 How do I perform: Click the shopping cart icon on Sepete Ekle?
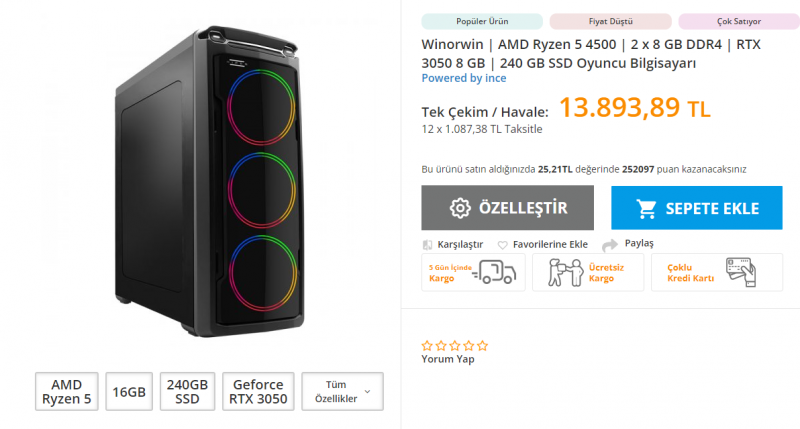coord(646,209)
